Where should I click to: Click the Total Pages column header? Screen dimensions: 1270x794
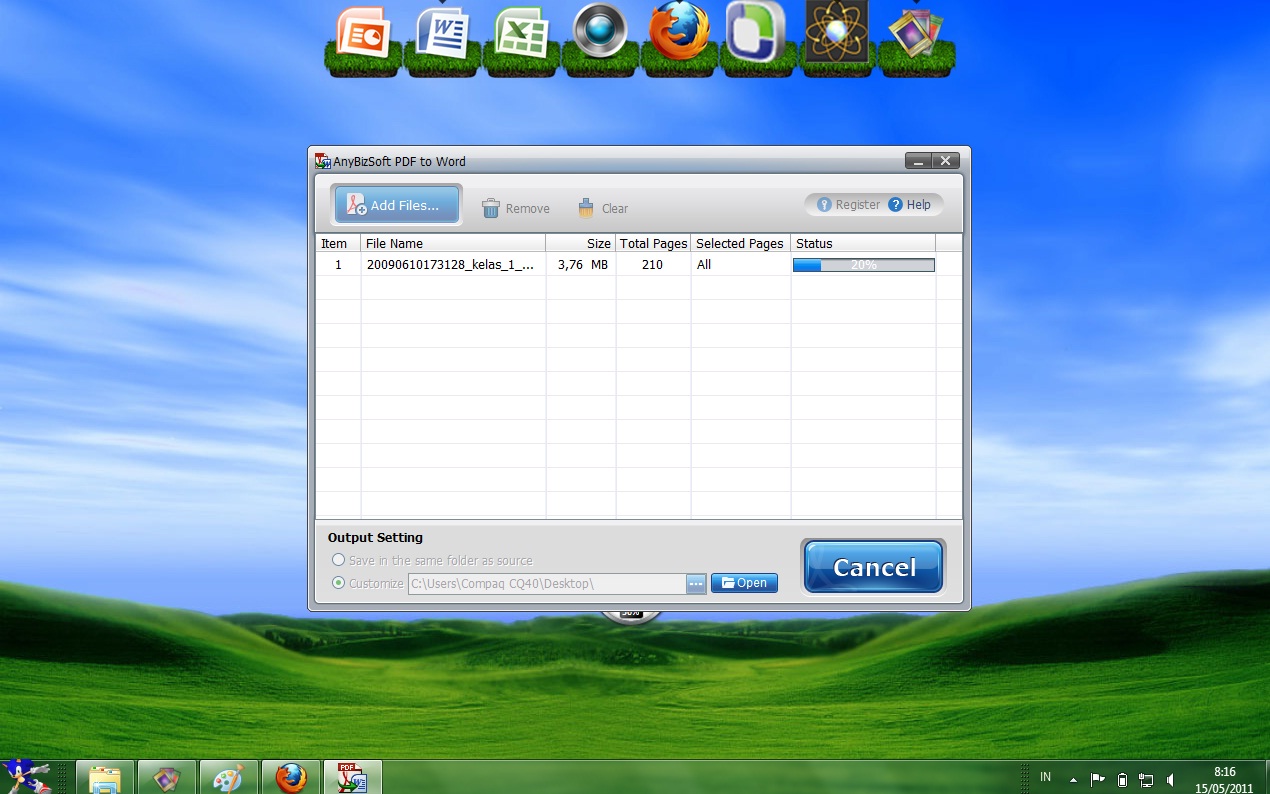(x=653, y=243)
